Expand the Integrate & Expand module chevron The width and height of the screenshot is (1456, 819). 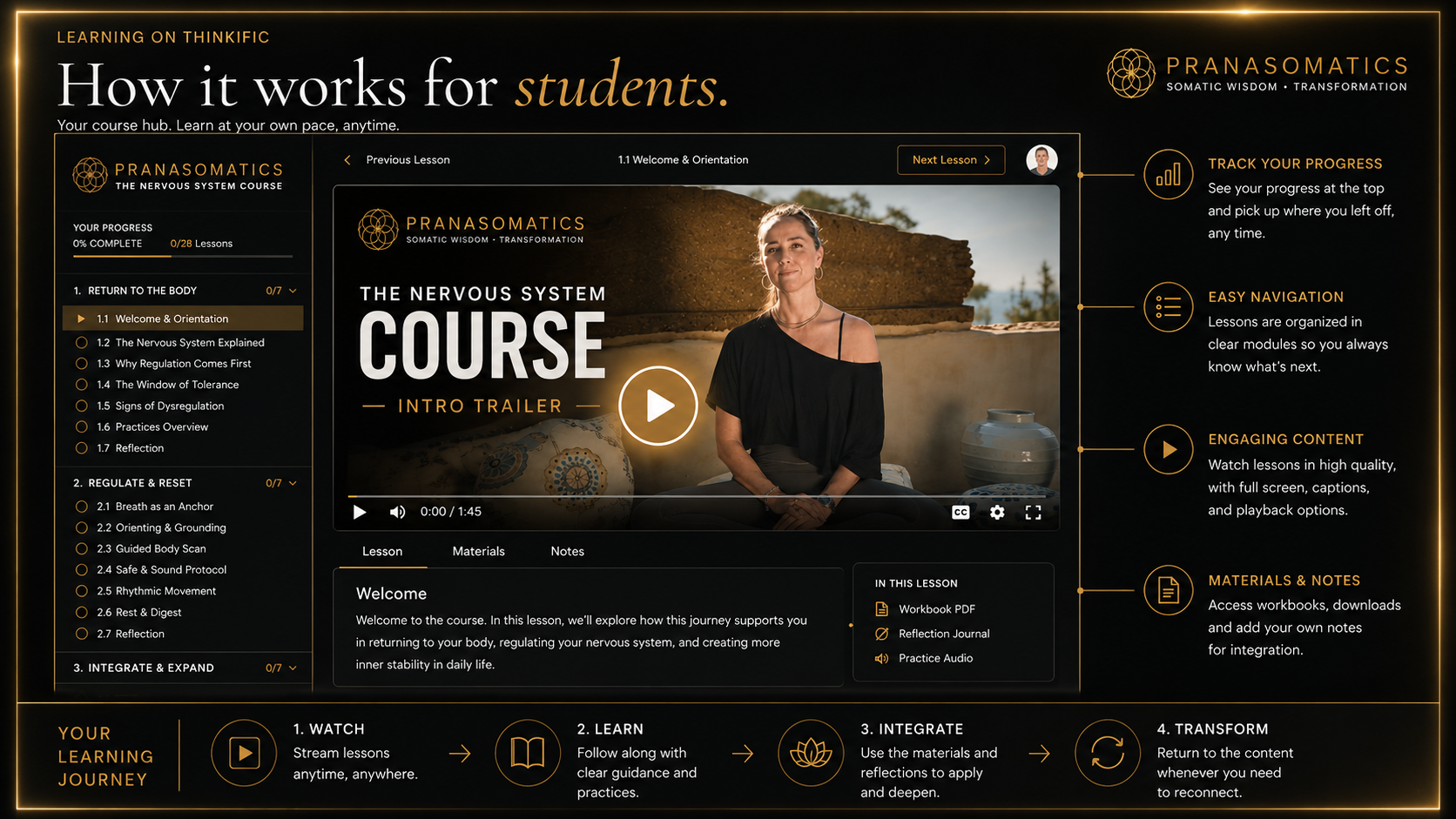pos(293,668)
